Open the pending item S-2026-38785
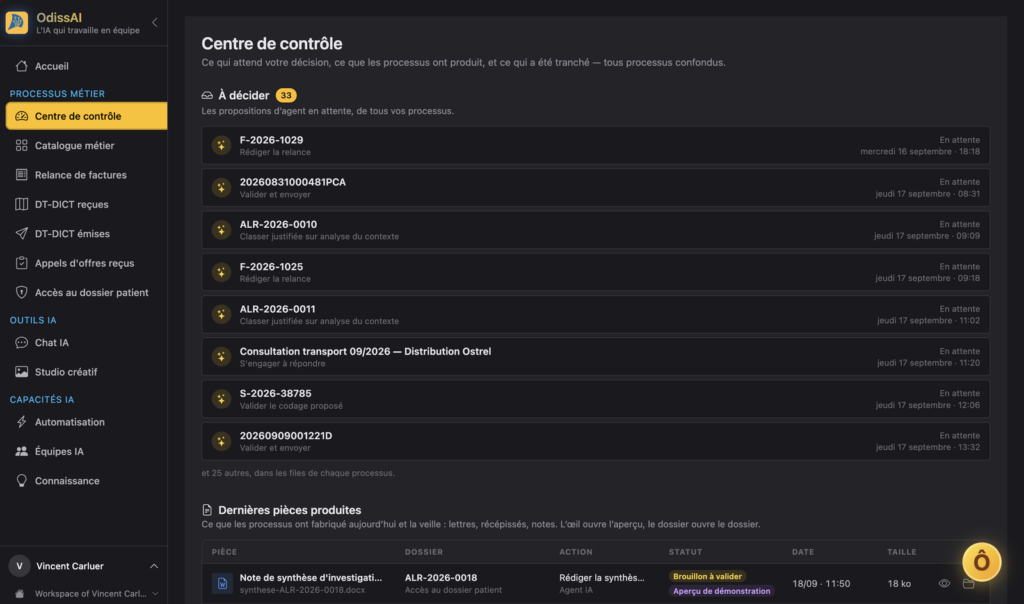The height and width of the screenshot is (604, 1024). [x=596, y=399]
